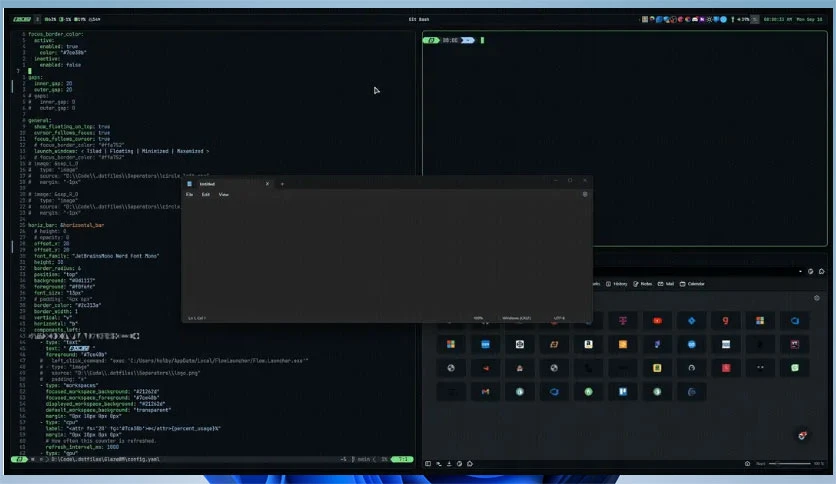Image resolution: width=836 pixels, height=484 pixels.
Task: Click the clock time in the top bar
Action: [x=777, y=19]
